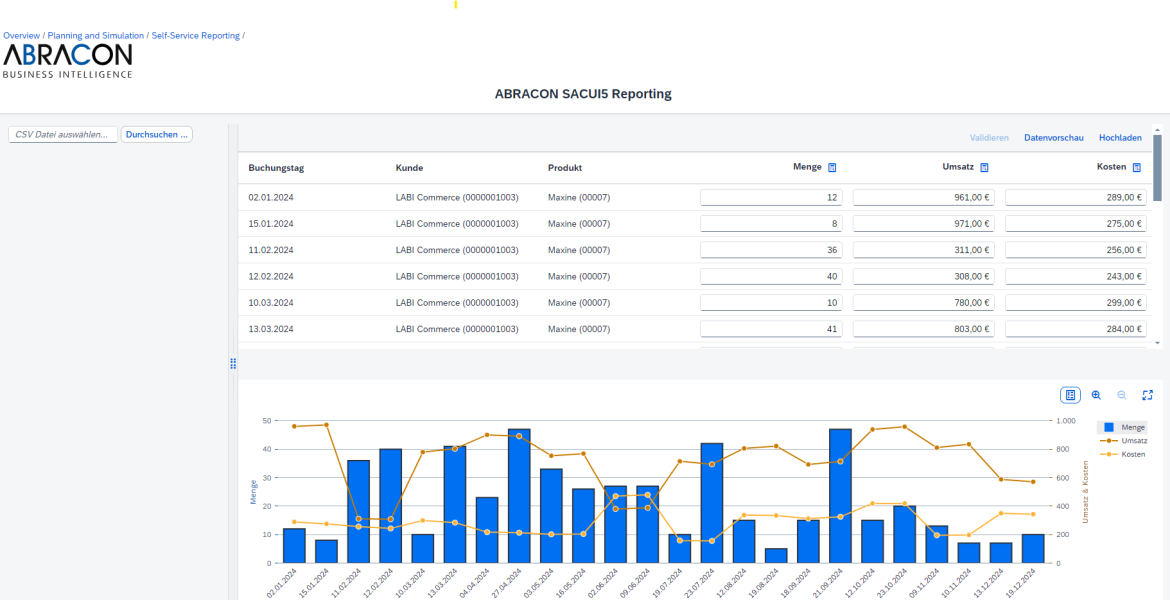The image size is (1170, 600).
Task: Toggle Kosten series in the legend
Action: coord(1124,454)
